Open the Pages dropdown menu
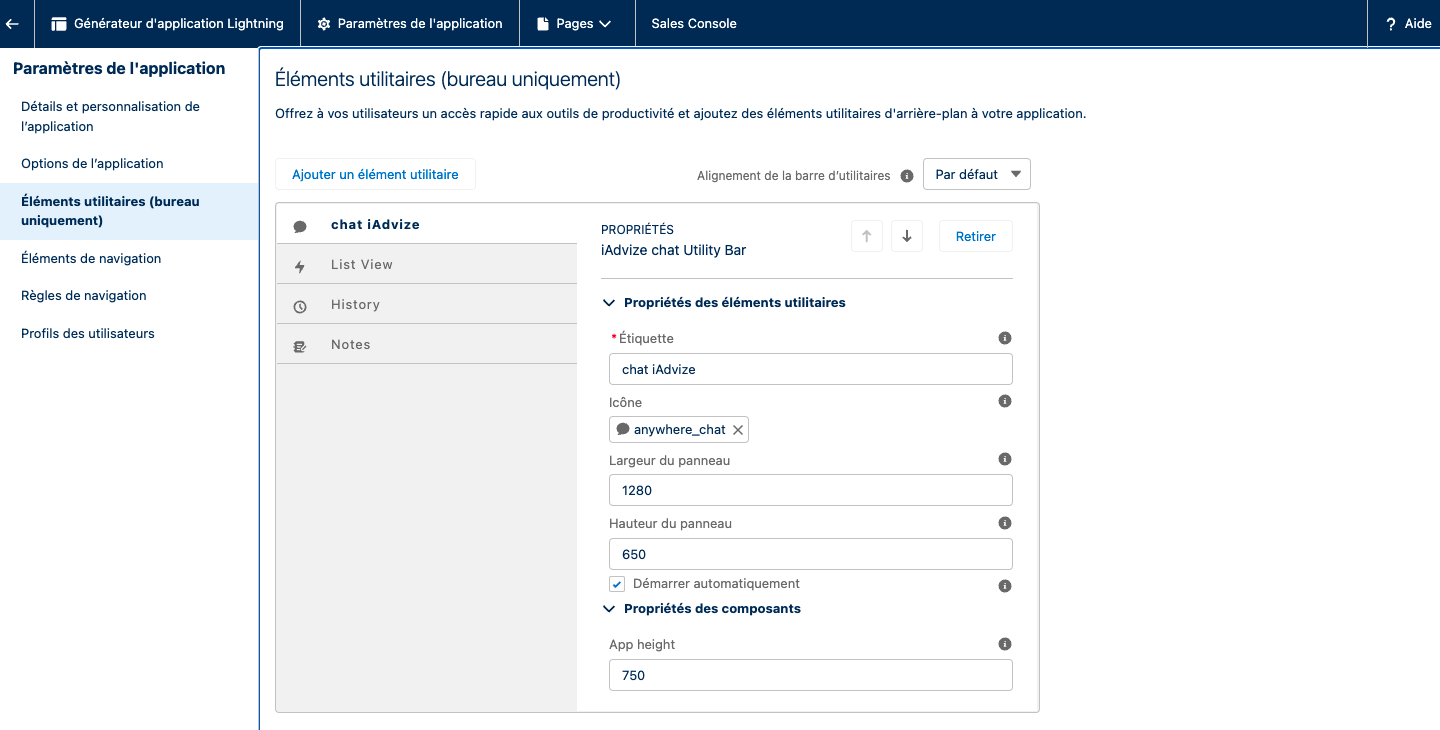The width and height of the screenshot is (1440, 730). pos(575,23)
